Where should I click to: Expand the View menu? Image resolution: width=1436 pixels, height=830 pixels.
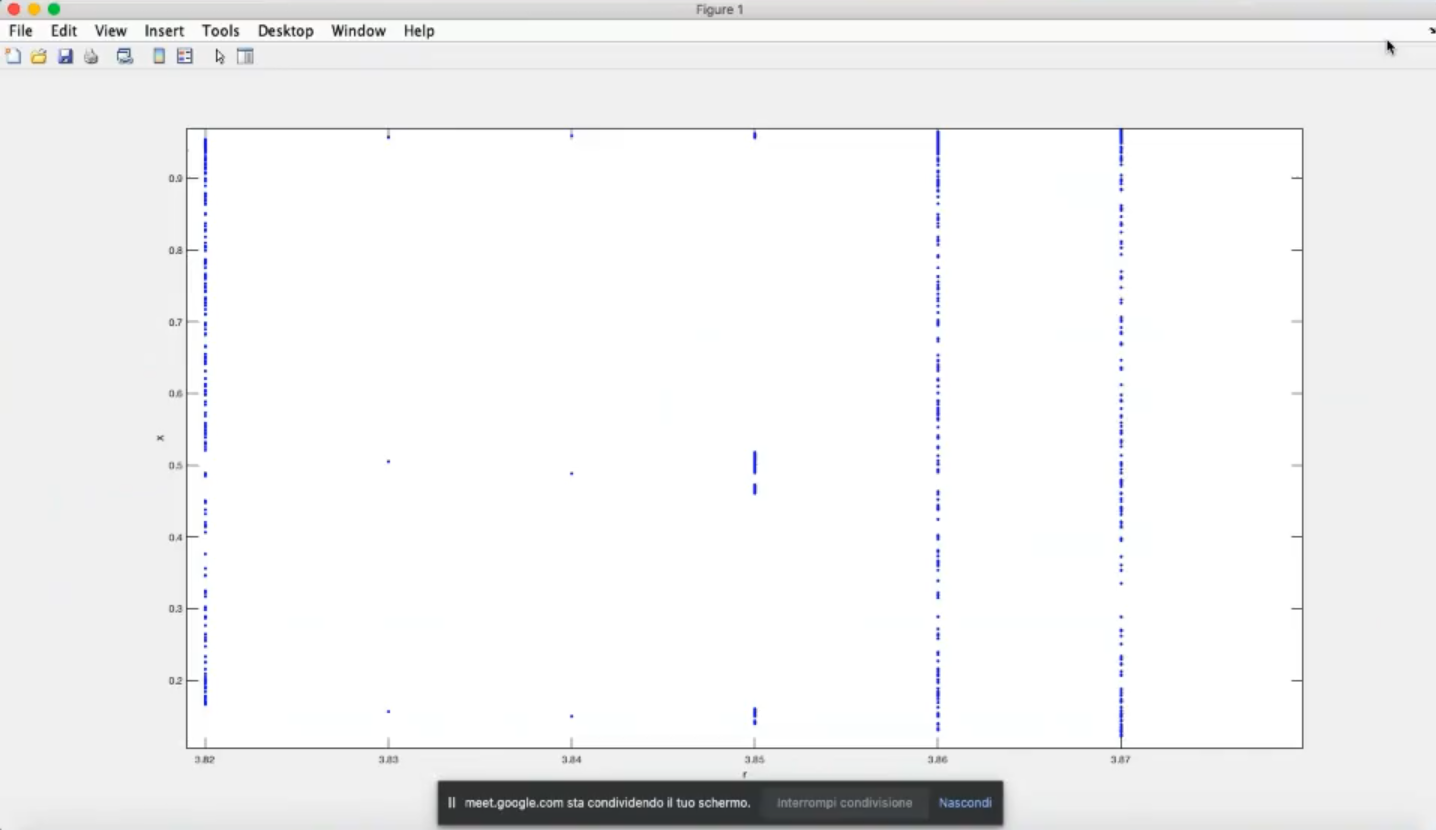110,31
